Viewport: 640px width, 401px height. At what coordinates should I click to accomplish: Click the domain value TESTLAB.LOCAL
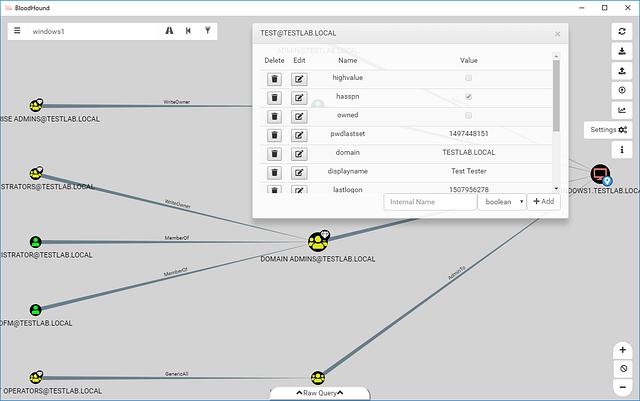point(469,152)
